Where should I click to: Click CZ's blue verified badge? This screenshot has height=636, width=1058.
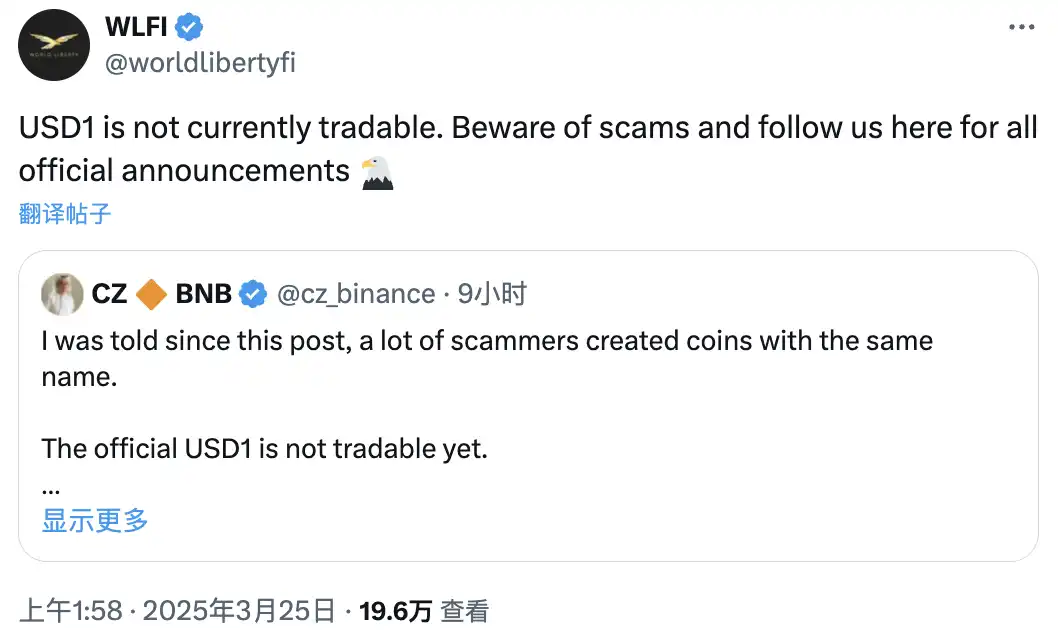(x=254, y=294)
